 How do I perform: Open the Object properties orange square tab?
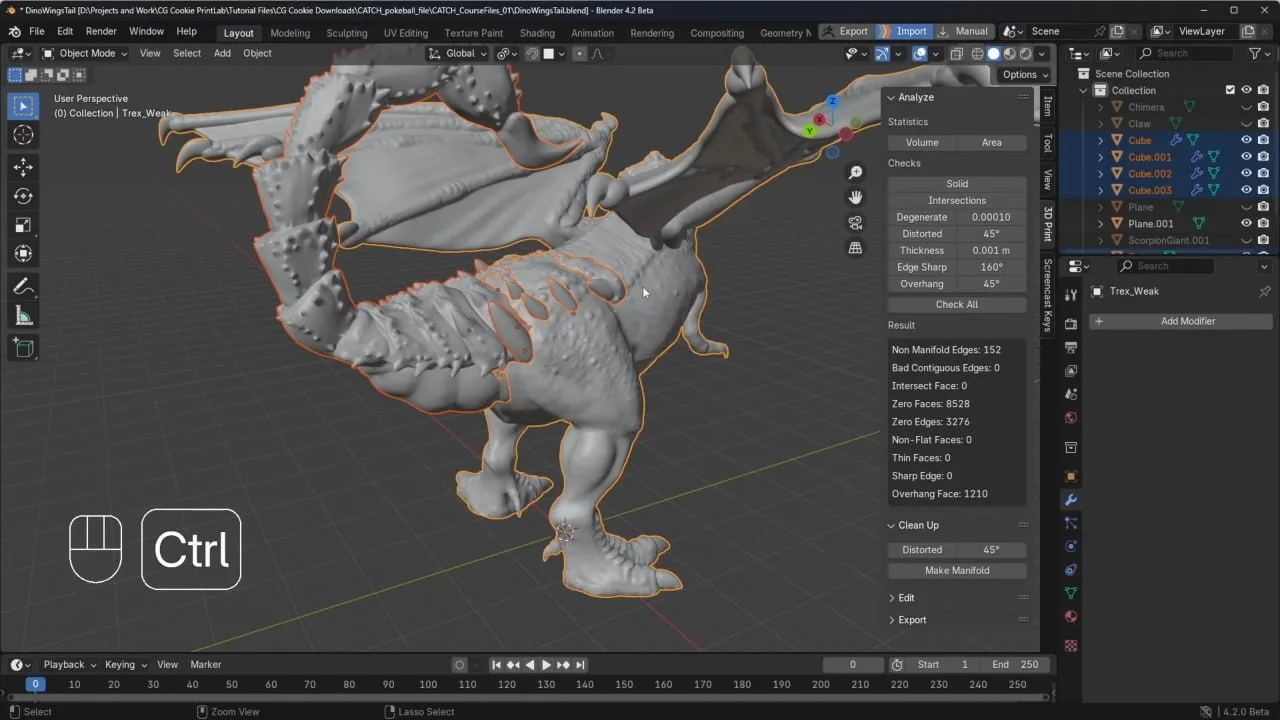click(x=1071, y=476)
